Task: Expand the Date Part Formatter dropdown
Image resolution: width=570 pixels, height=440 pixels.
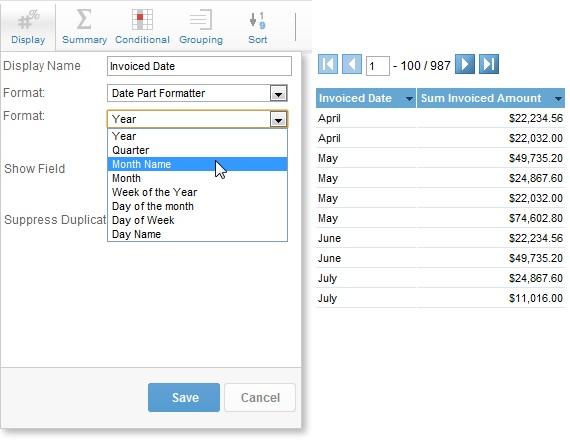Action: pyautogui.click(x=278, y=93)
